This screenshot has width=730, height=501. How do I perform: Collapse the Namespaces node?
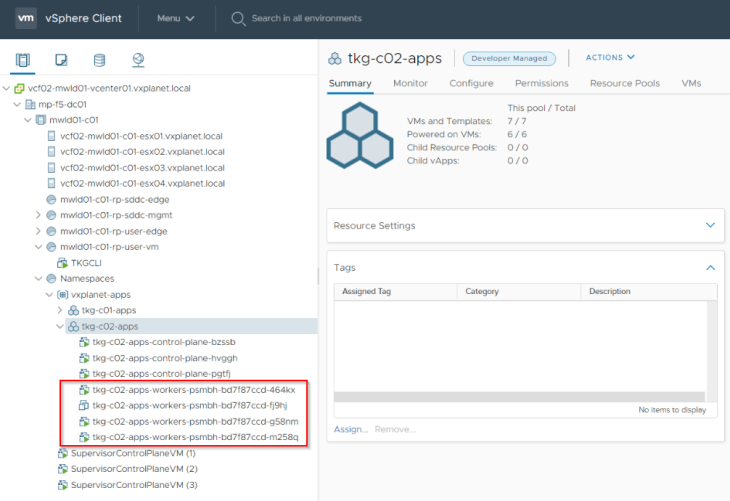pos(39,278)
